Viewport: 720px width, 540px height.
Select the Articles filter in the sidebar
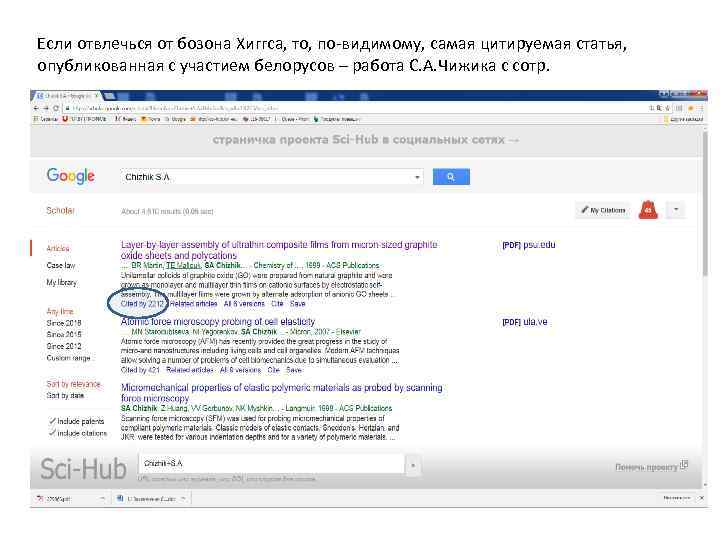click(58, 248)
